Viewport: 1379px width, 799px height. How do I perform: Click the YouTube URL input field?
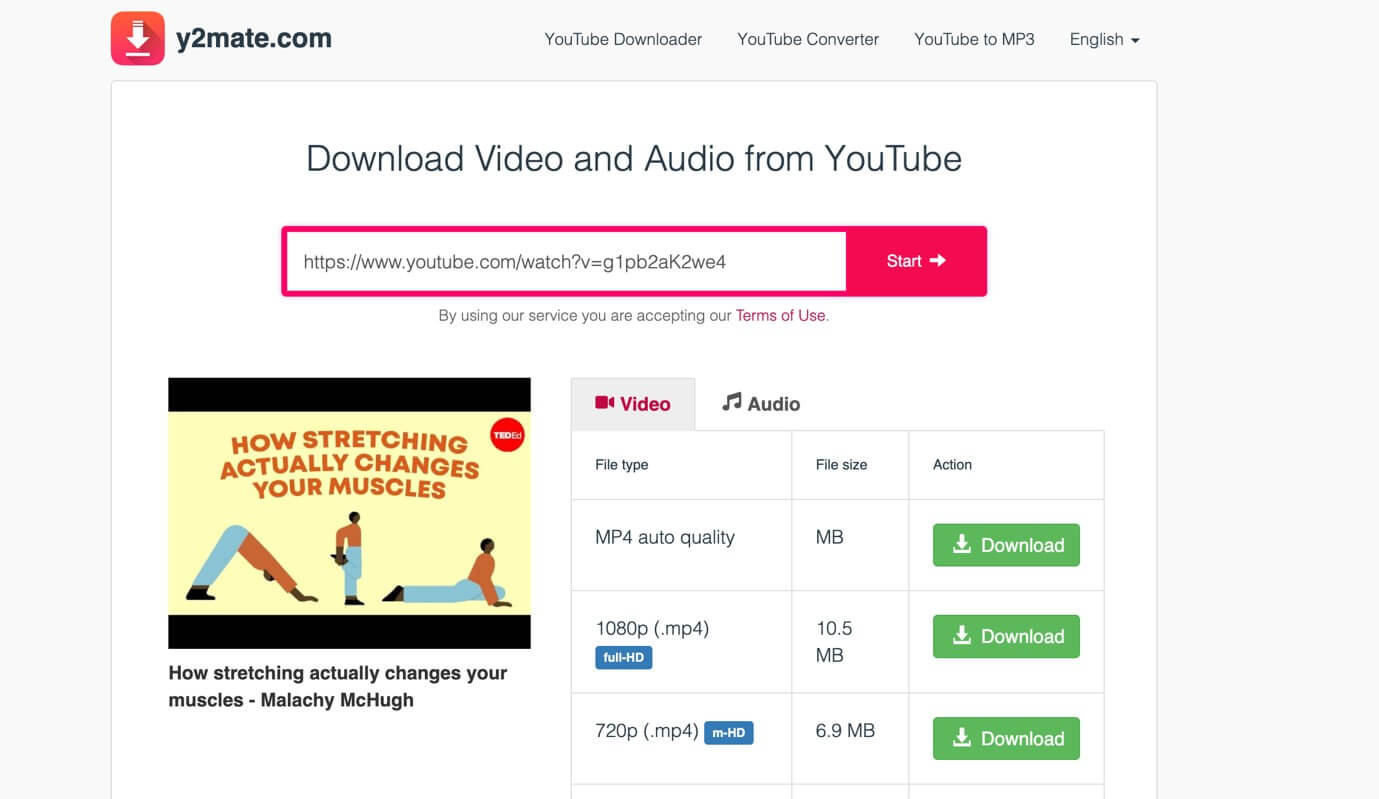566,262
